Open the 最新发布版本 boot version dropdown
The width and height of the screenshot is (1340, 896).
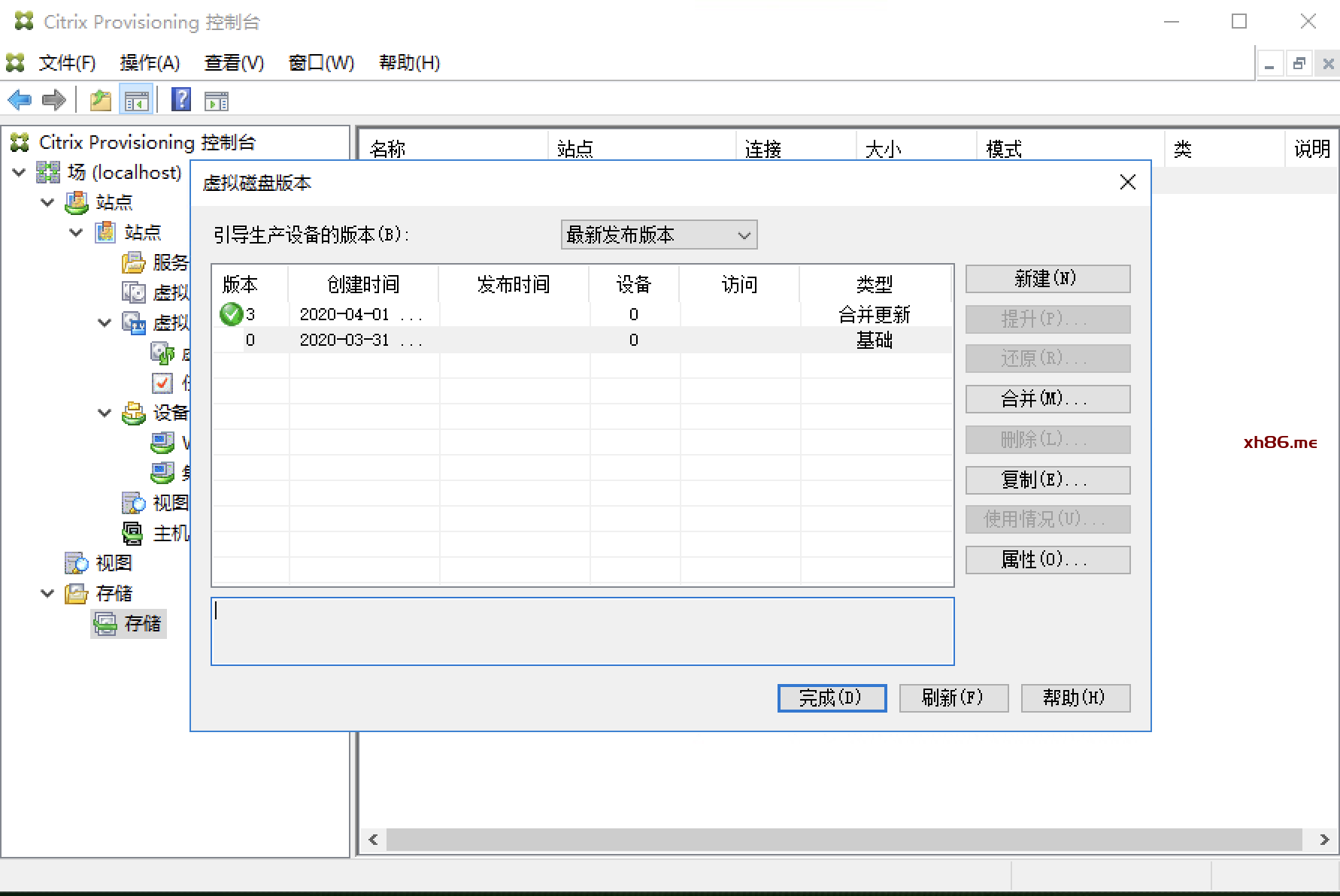click(x=659, y=235)
